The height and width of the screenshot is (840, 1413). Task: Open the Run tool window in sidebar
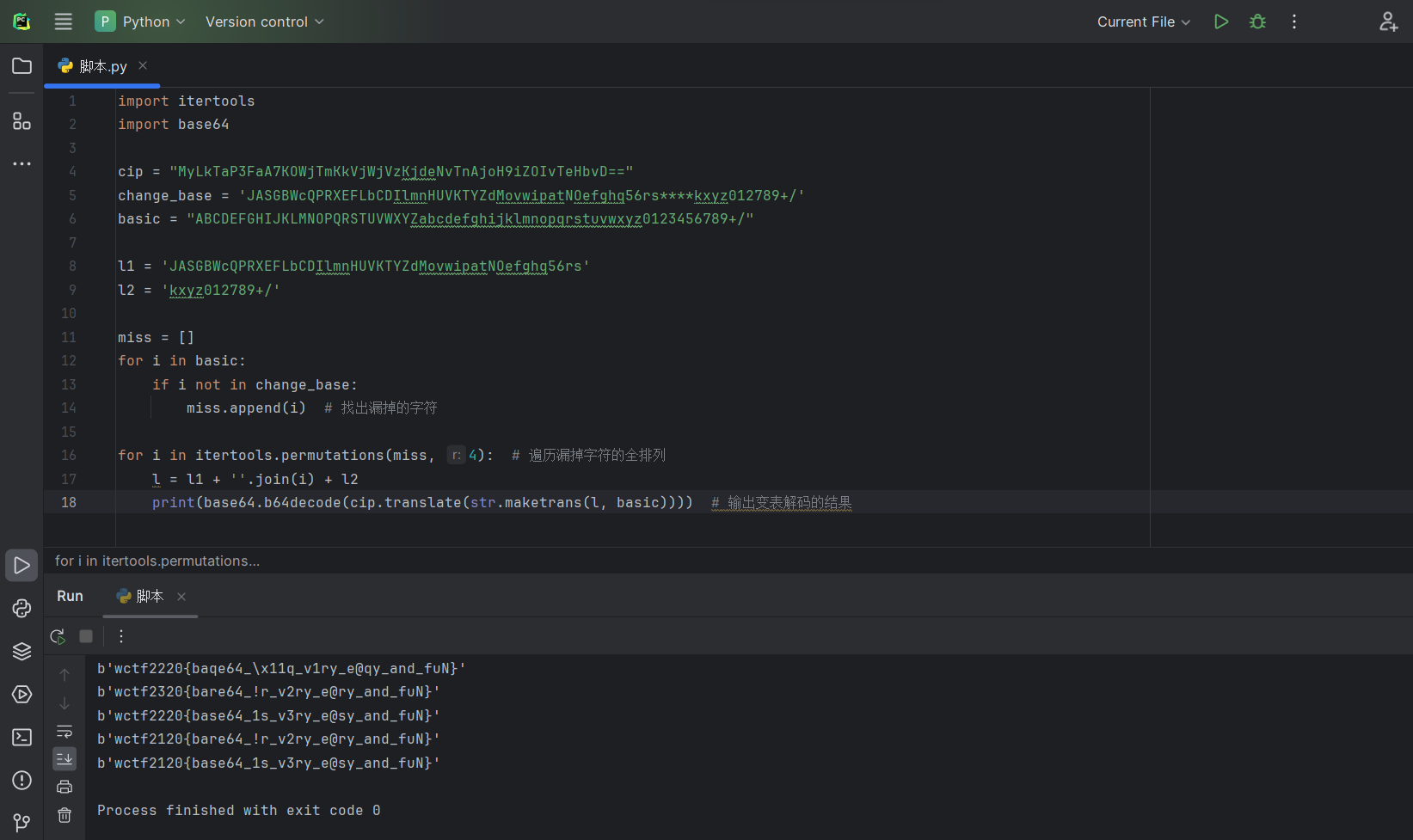(22, 566)
